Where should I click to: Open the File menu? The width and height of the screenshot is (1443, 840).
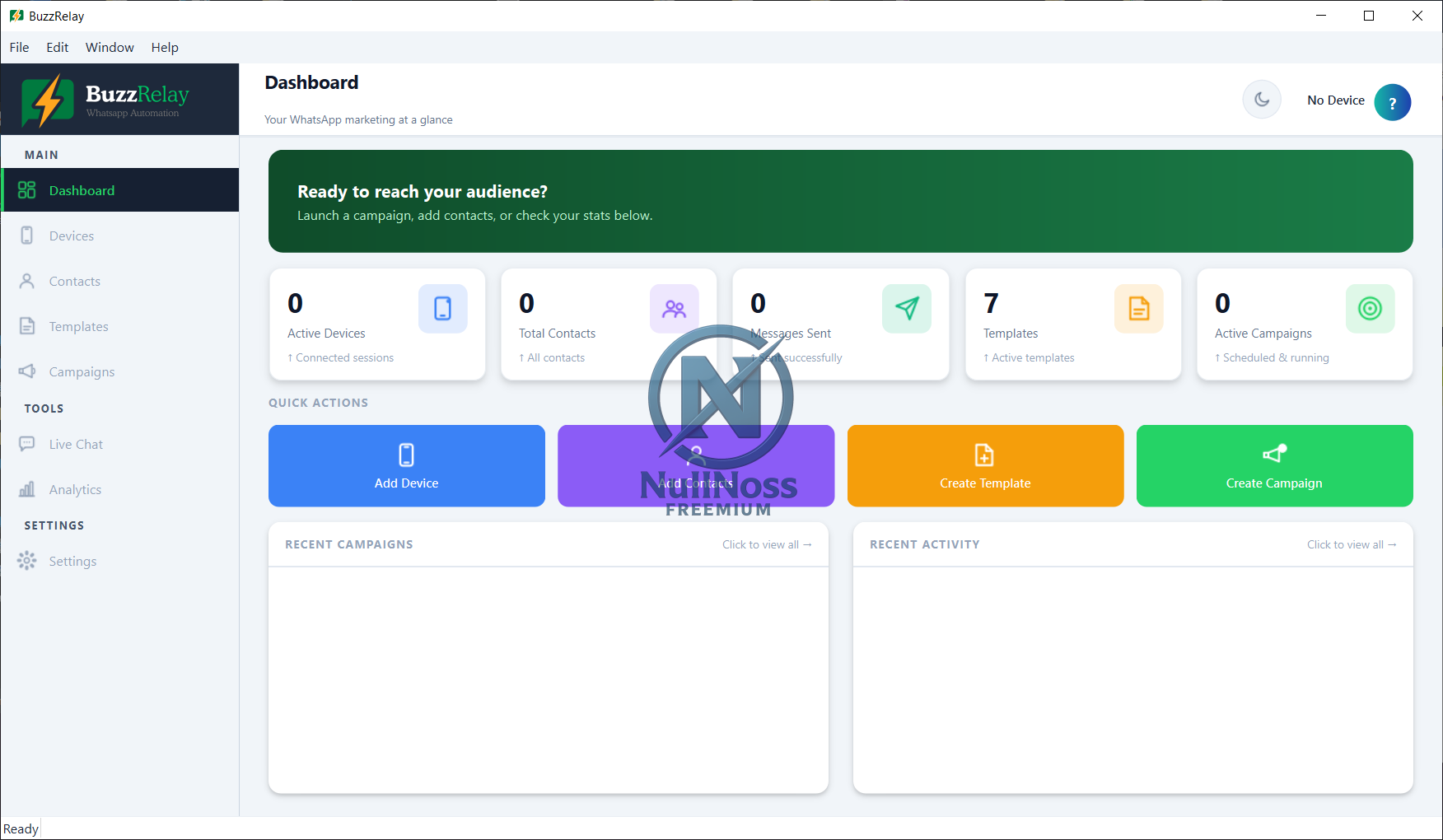coord(19,47)
